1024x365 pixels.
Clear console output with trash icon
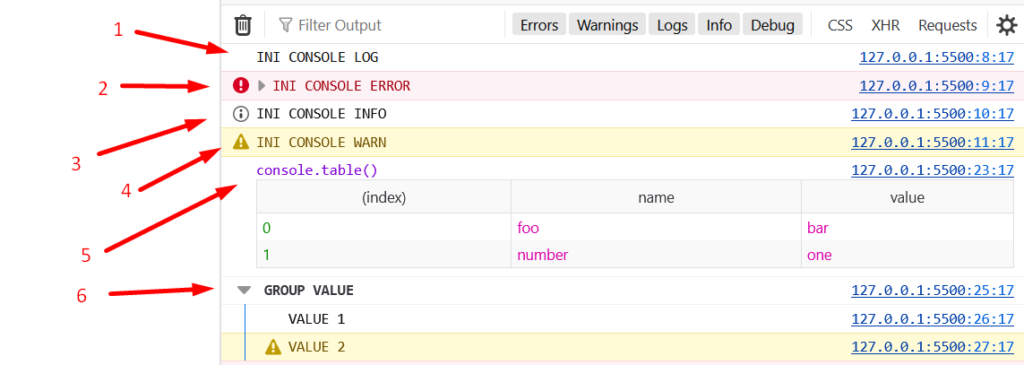tap(243, 25)
